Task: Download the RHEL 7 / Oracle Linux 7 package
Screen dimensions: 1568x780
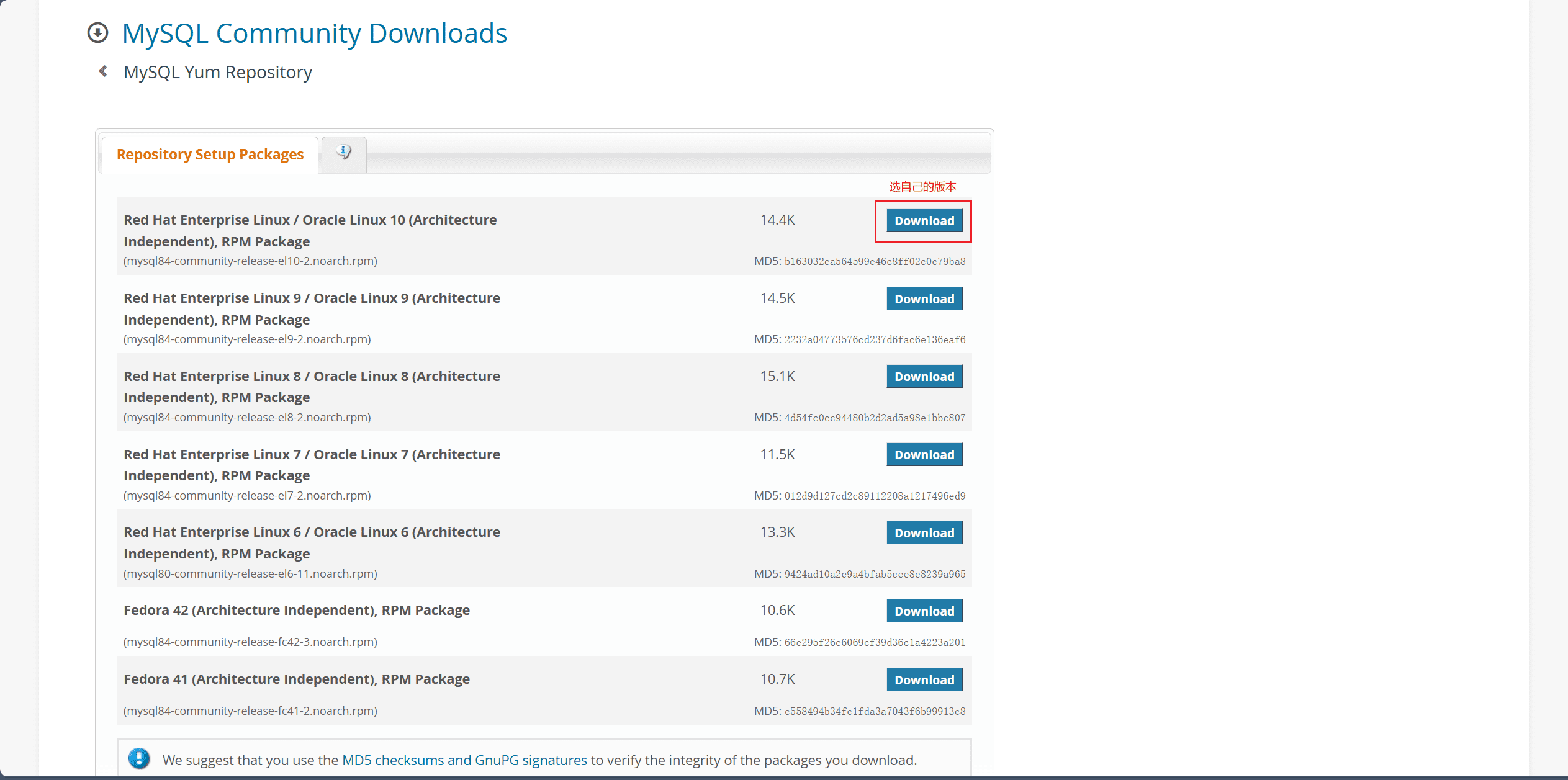Action: point(924,455)
